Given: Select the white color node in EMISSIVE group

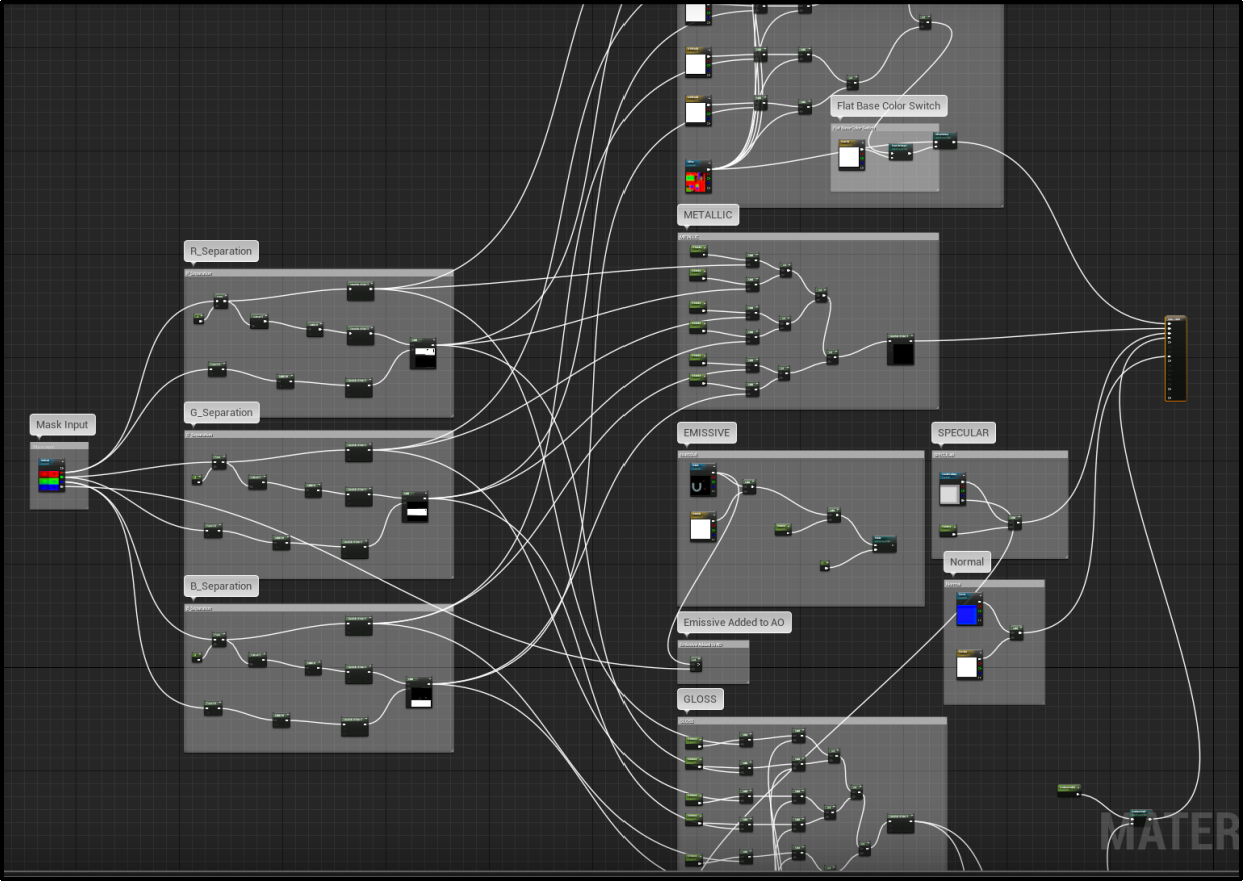Looking at the screenshot, I should (x=703, y=526).
